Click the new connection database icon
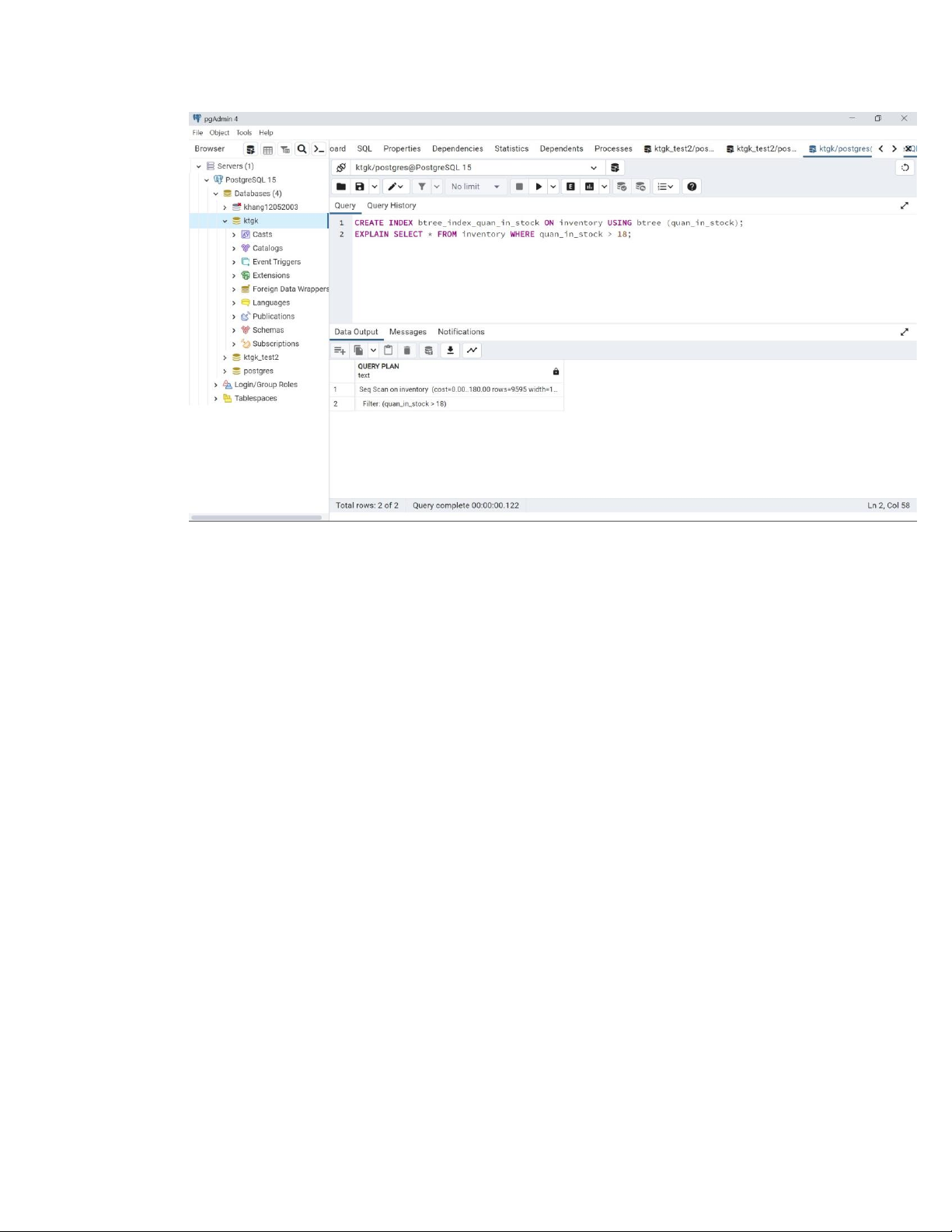The width and height of the screenshot is (952, 1232). click(x=615, y=167)
